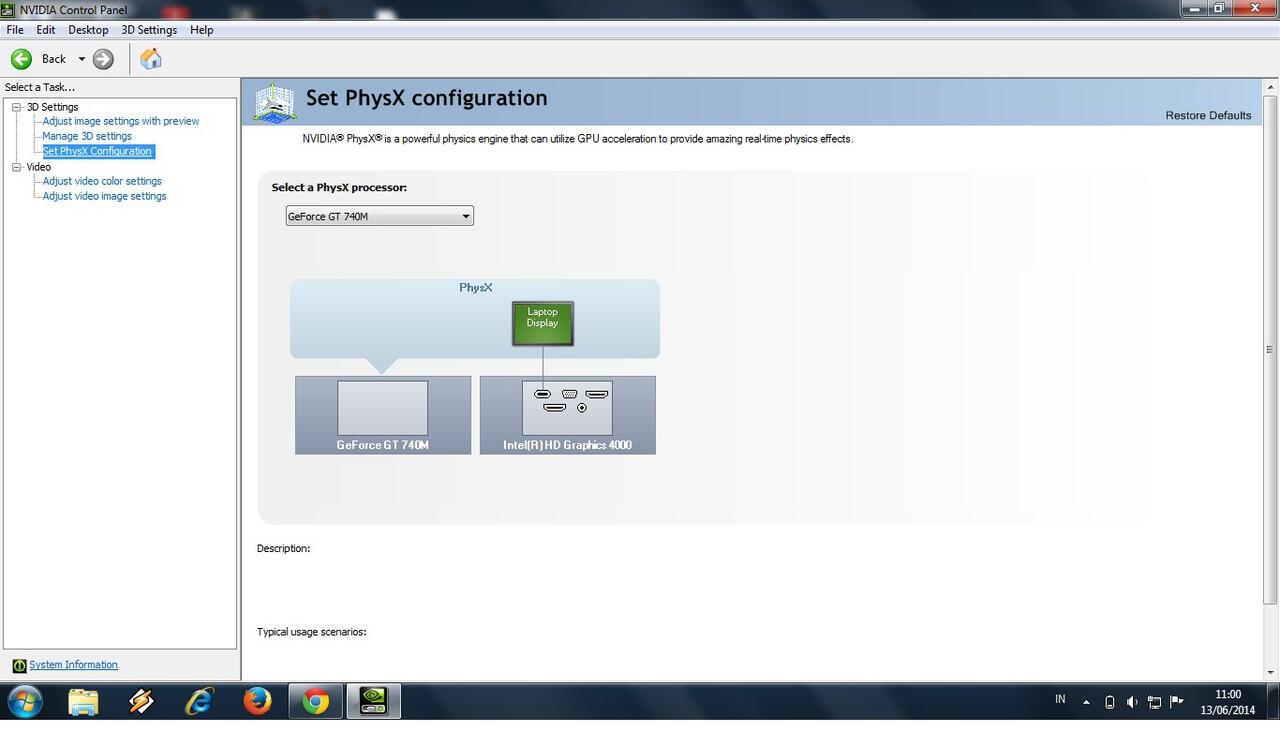Open the PhysX processor dropdown
1280x732 pixels.
point(379,216)
